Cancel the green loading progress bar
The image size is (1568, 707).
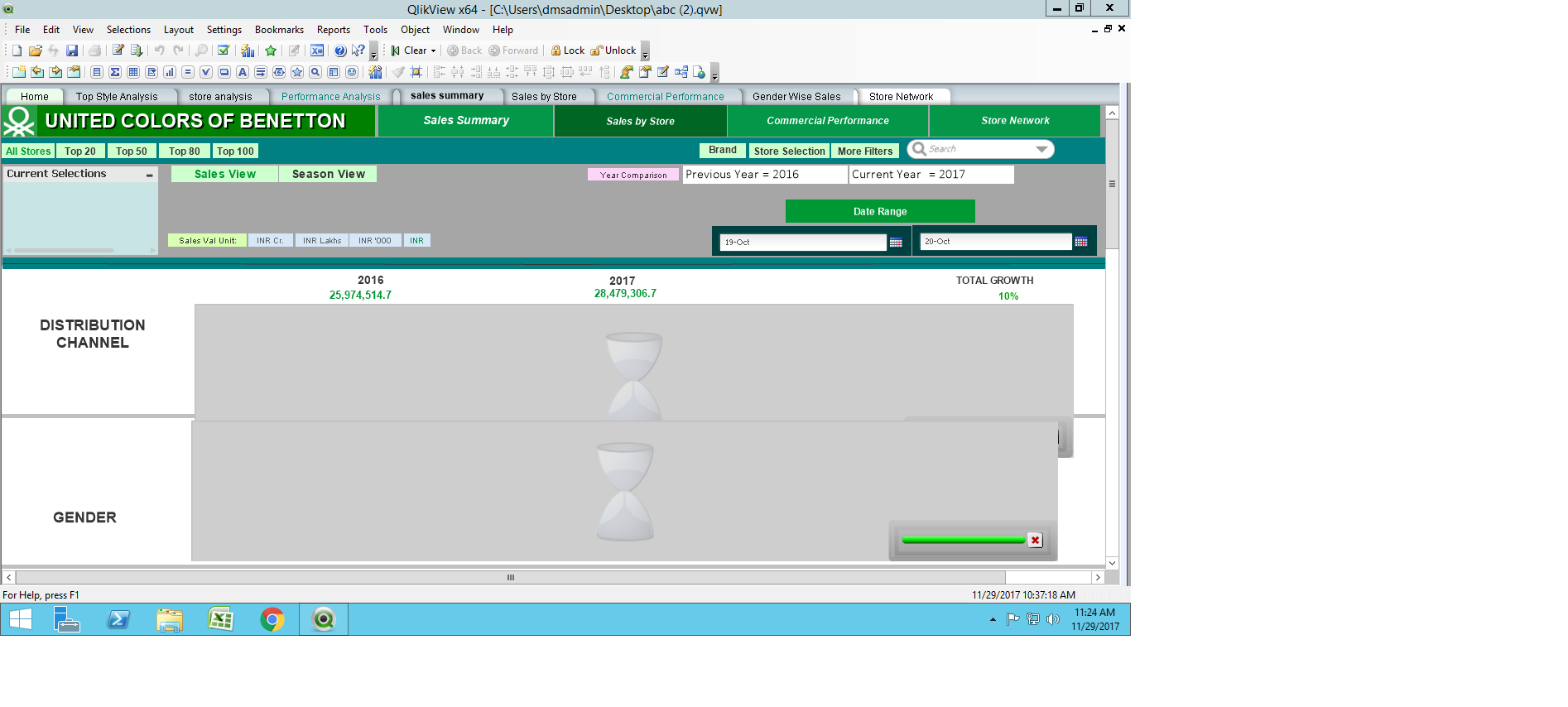coord(1035,541)
